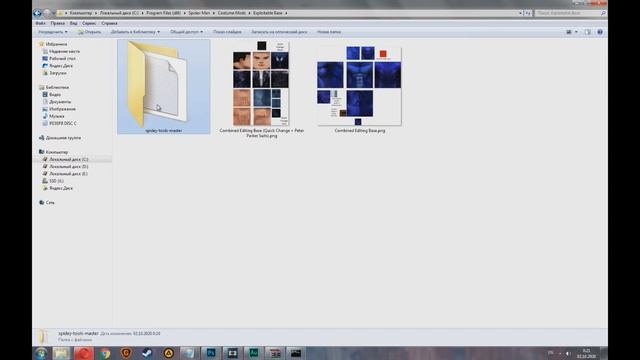Open Яндекс.Диск under Компьютер
The width and height of the screenshot is (640, 360).
point(61,188)
